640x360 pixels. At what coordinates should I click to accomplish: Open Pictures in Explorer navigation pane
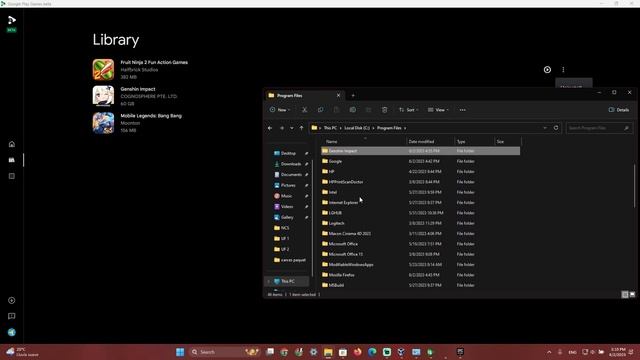[288, 185]
